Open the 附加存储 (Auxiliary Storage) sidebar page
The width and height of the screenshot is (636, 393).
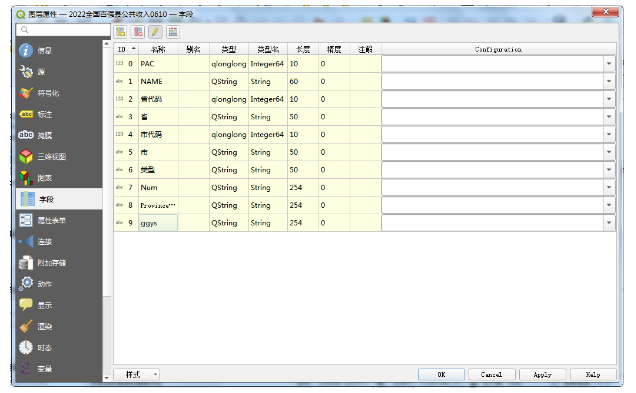click(59, 263)
